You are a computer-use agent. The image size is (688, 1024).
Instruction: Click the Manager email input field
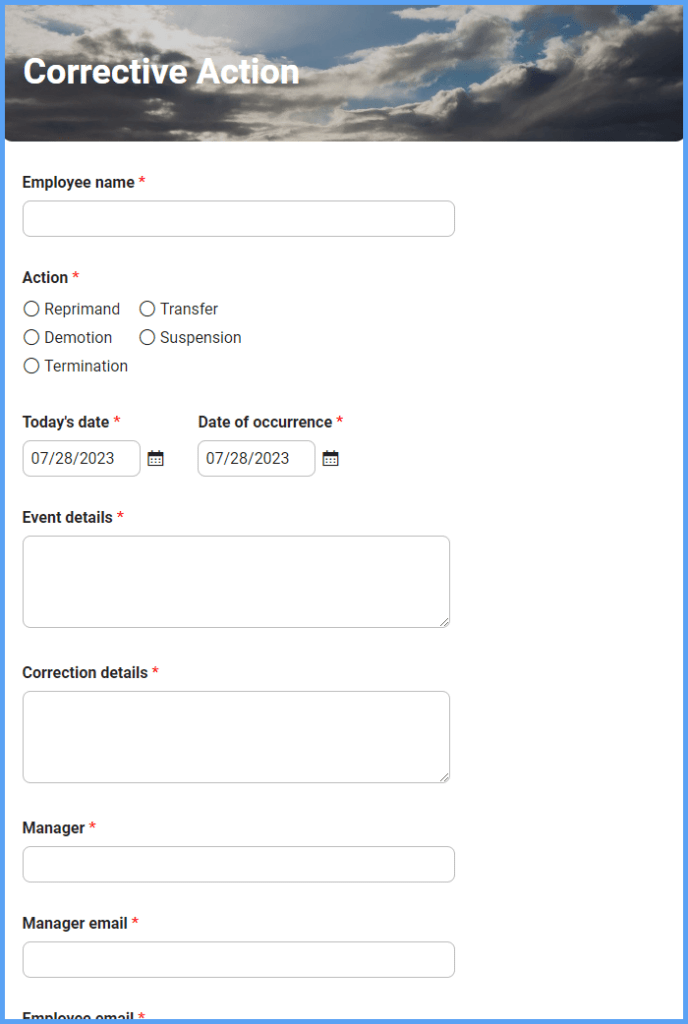pyautogui.click(x=238, y=959)
